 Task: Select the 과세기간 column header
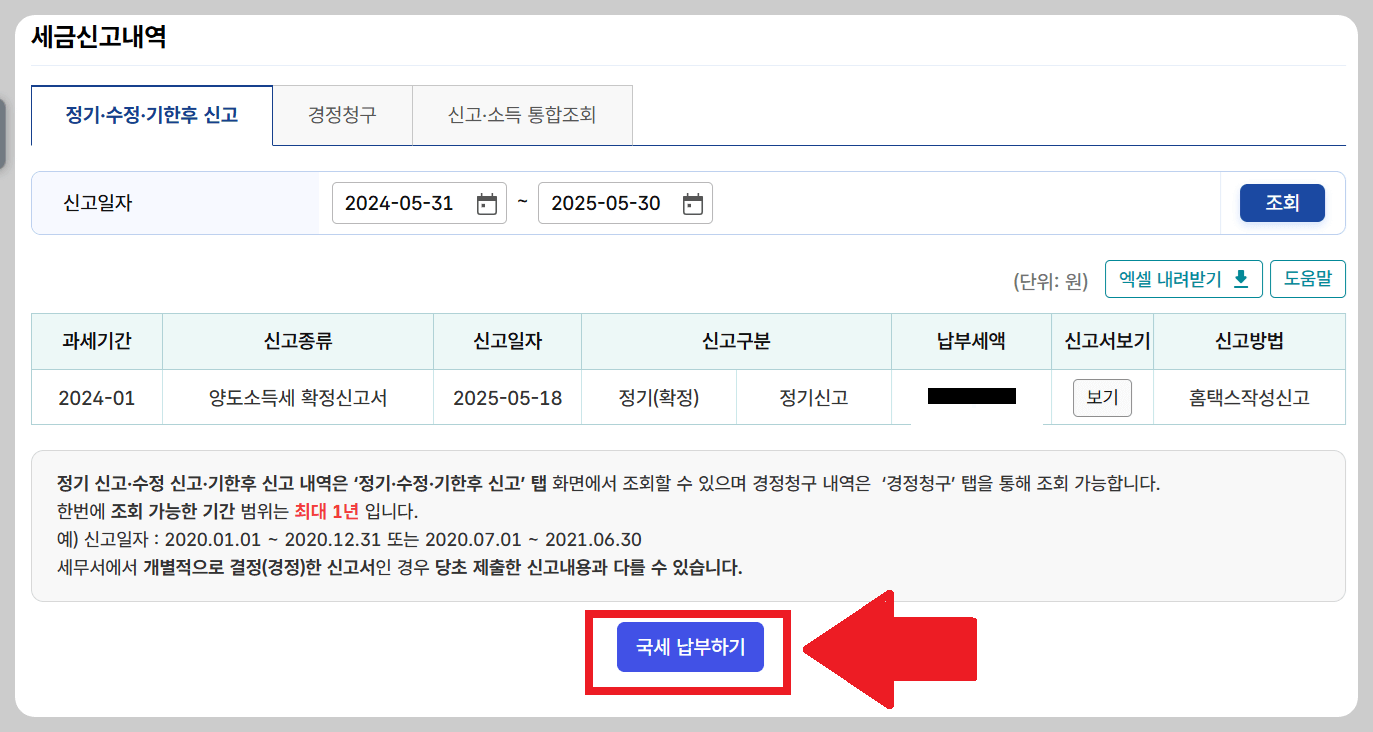point(97,341)
